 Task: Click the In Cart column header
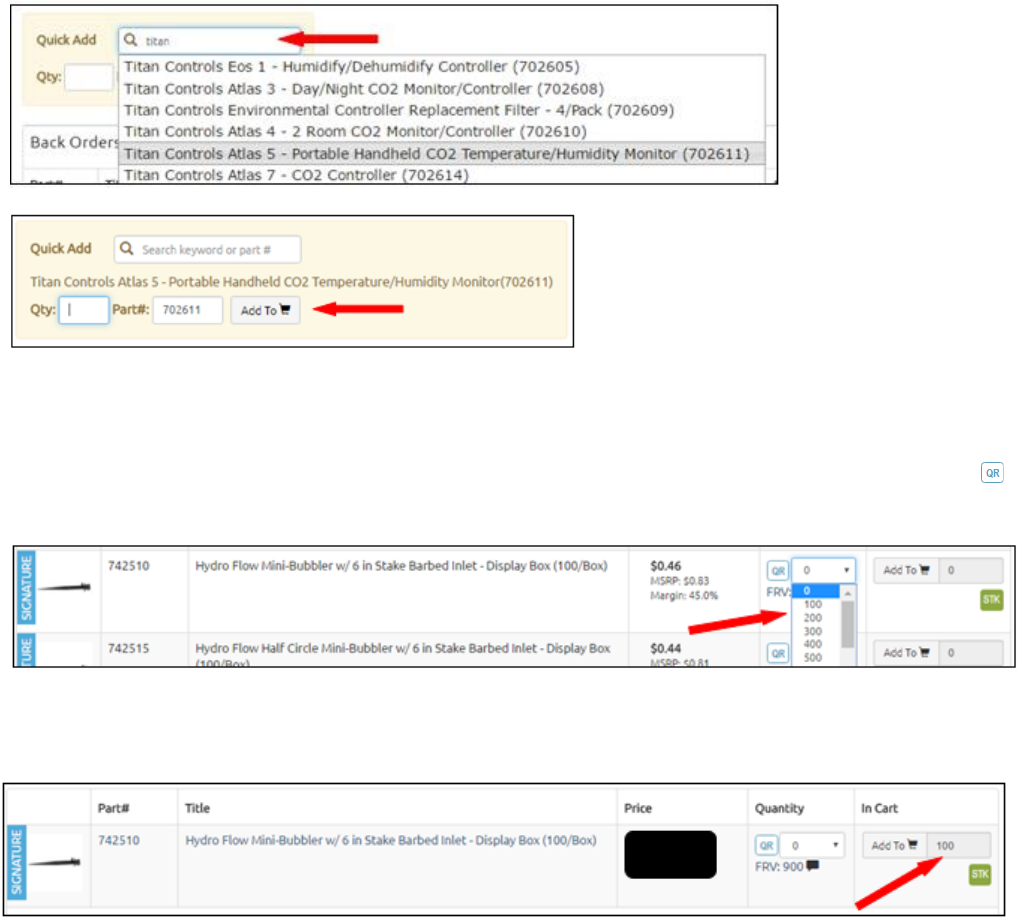coord(879,808)
